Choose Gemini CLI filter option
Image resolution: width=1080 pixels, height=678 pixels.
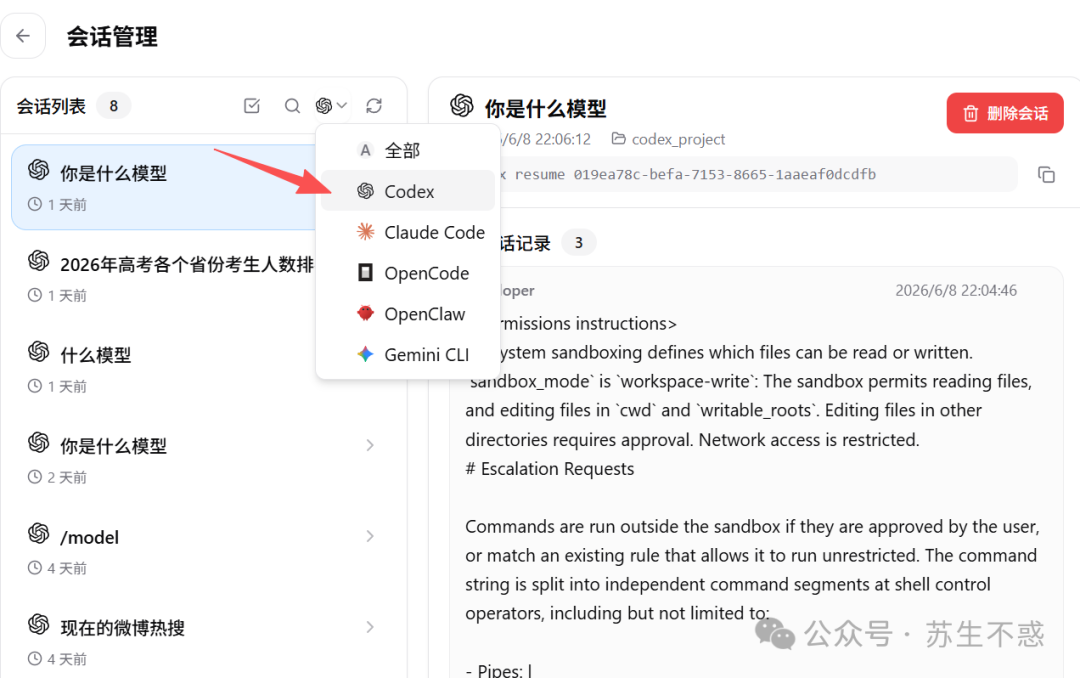pyautogui.click(x=408, y=354)
